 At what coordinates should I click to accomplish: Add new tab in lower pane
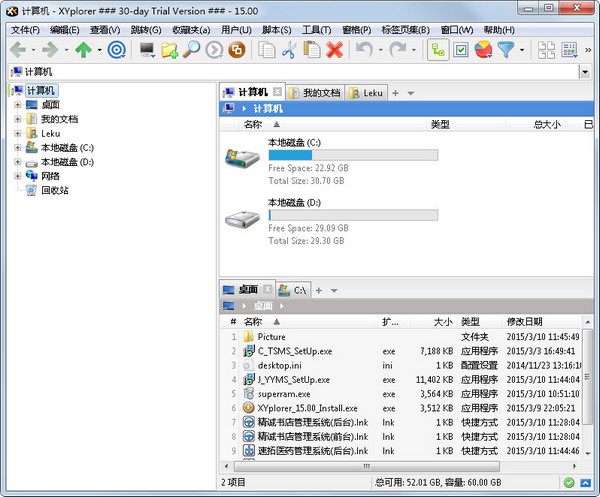point(319,291)
